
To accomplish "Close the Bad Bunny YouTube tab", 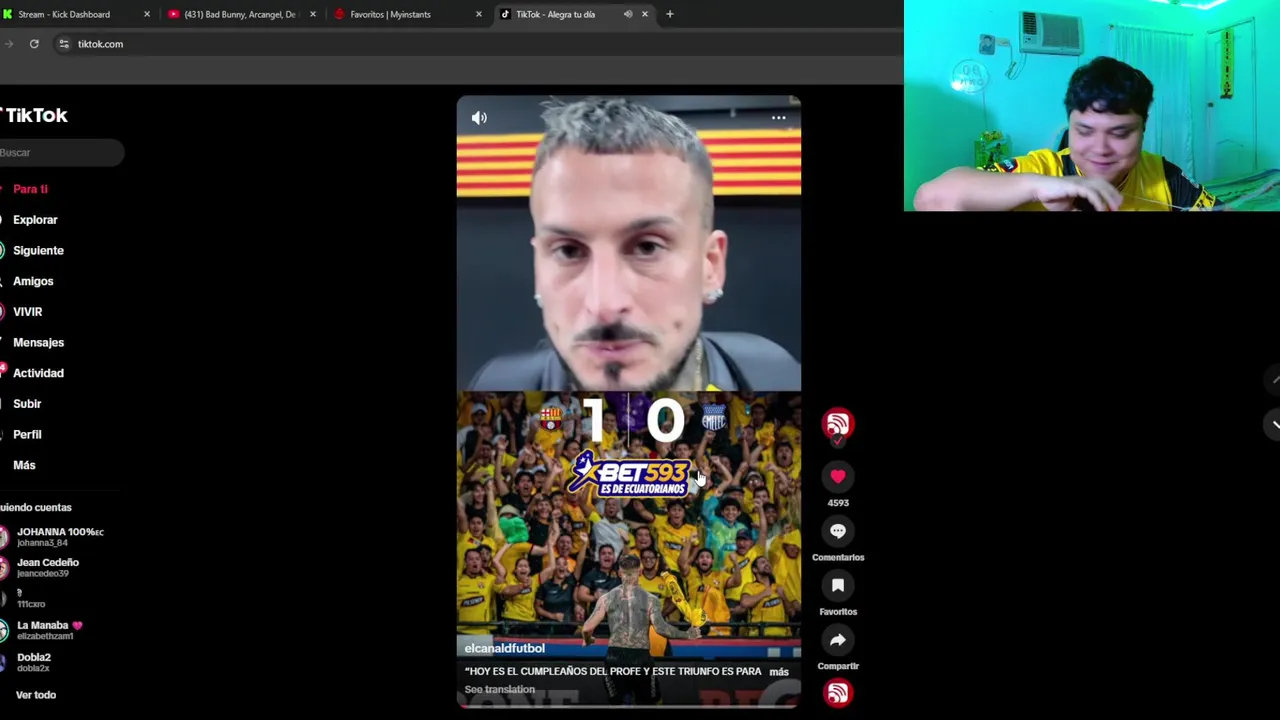I will point(313,14).
